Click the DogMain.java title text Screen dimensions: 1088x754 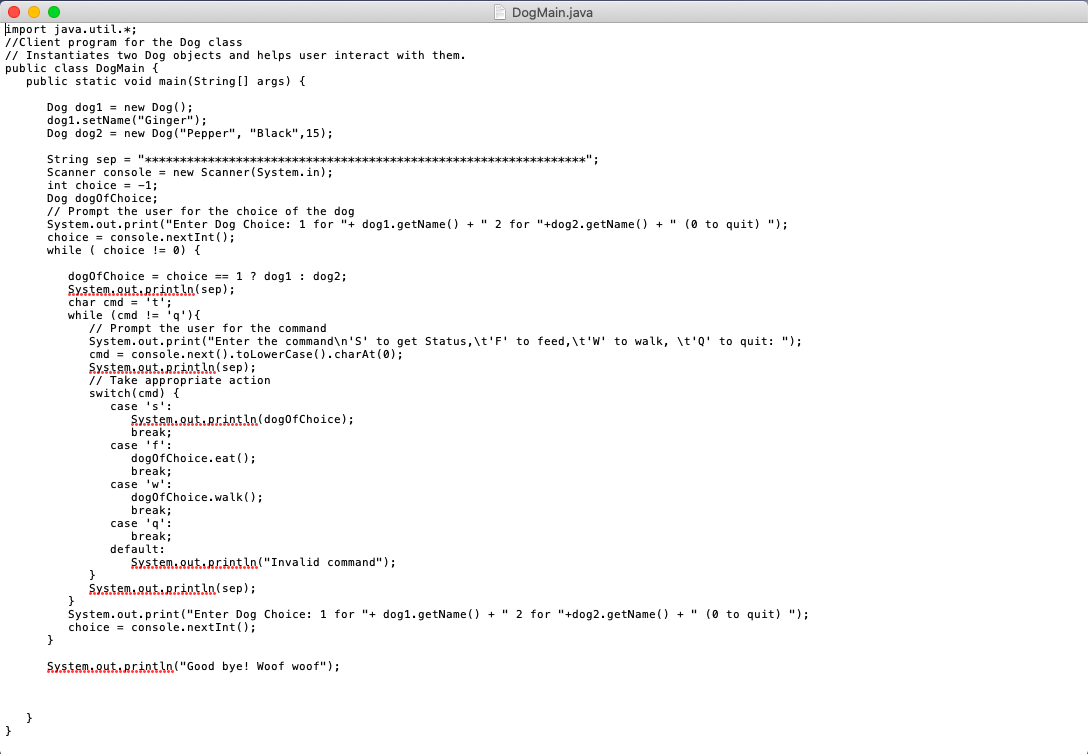(x=552, y=12)
